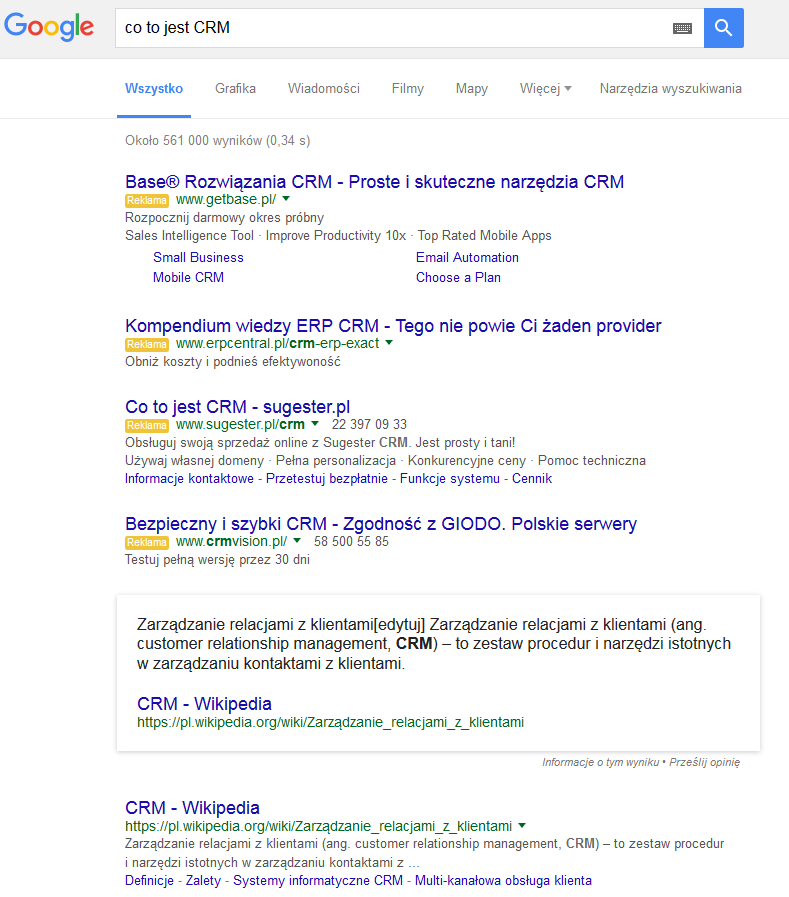Viewport: 789px width, 897px height.
Task: Click 'Obniż koszty i podnieś efektywność' text
Action: coord(233,362)
